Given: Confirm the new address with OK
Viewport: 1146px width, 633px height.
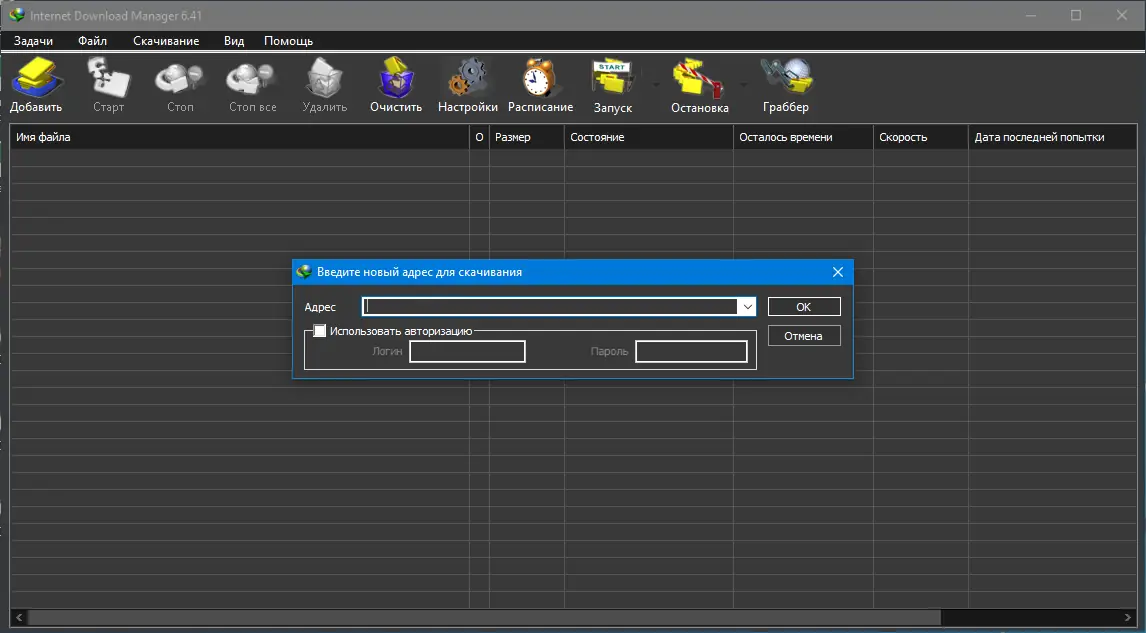Looking at the screenshot, I should pyautogui.click(x=803, y=306).
